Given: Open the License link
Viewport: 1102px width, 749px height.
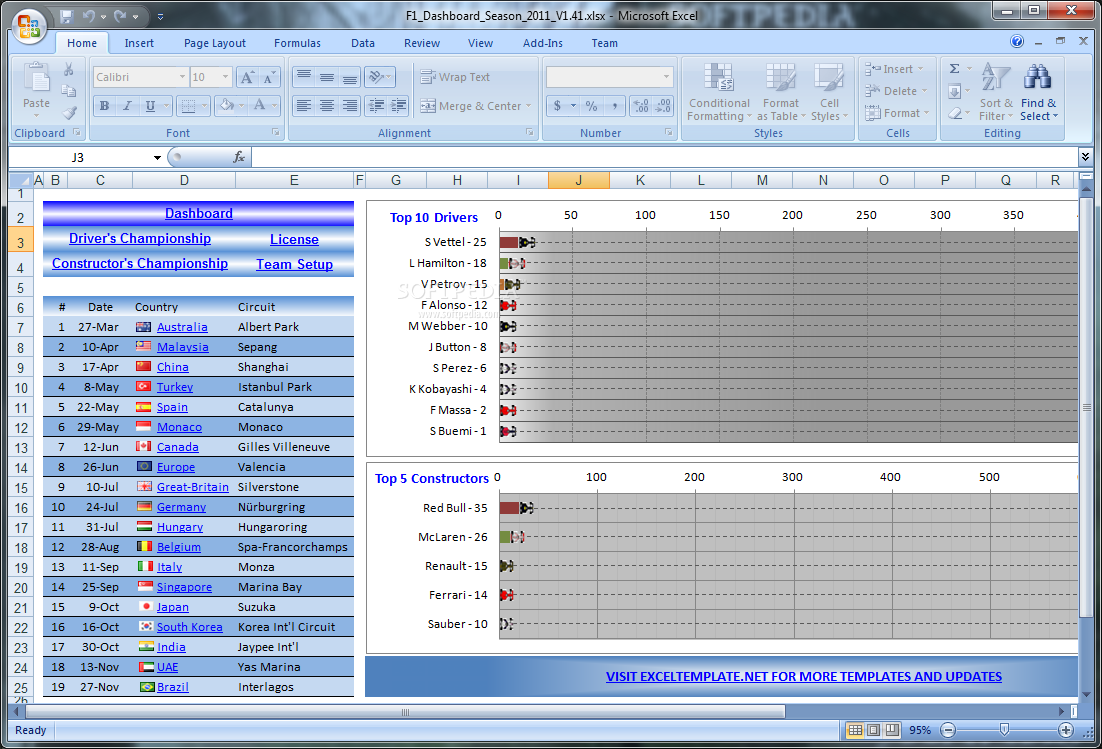Looking at the screenshot, I should click(294, 240).
